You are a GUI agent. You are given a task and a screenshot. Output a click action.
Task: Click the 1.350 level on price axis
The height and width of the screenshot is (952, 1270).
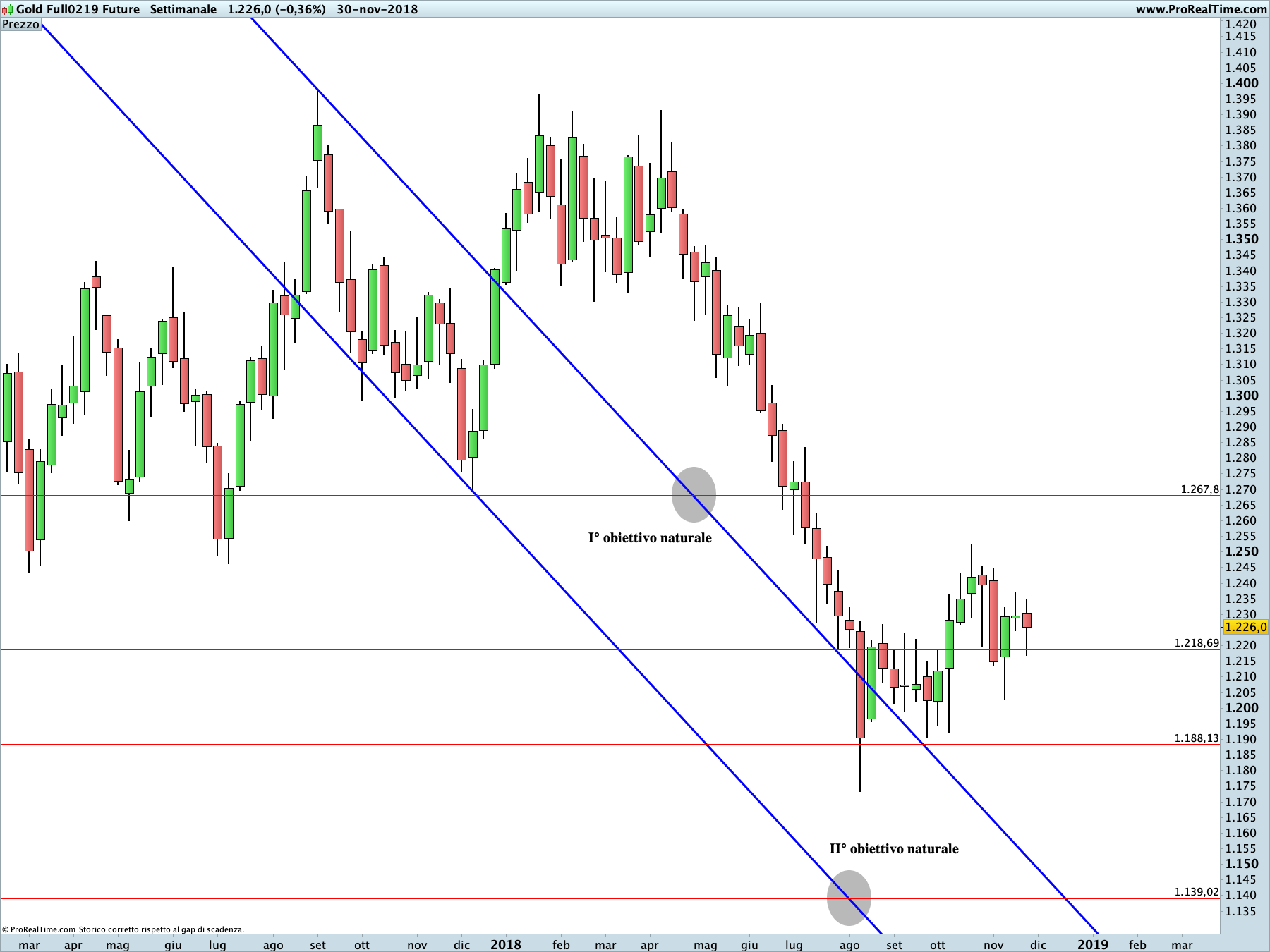point(1242,239)
